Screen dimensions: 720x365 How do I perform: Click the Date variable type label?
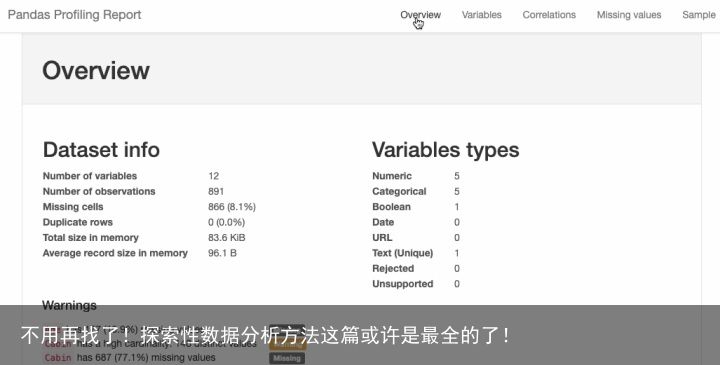pyautogui.click(x=383, y=222)
